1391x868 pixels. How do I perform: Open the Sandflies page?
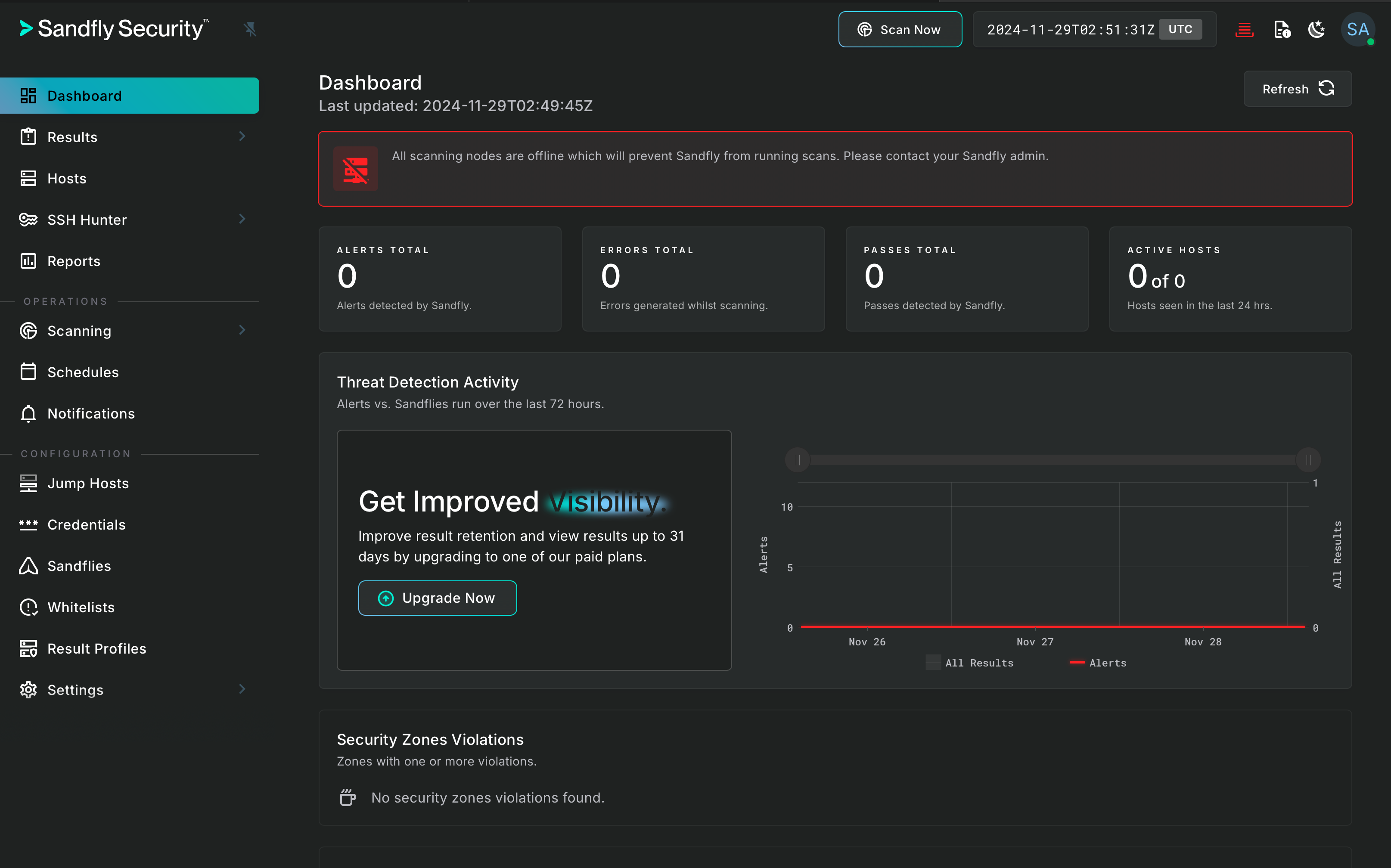click(79, 566)
